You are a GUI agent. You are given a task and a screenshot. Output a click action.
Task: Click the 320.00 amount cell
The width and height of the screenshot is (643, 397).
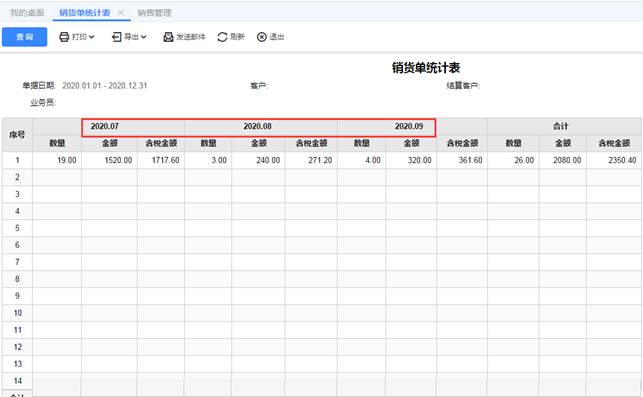[x=411, y=160]
